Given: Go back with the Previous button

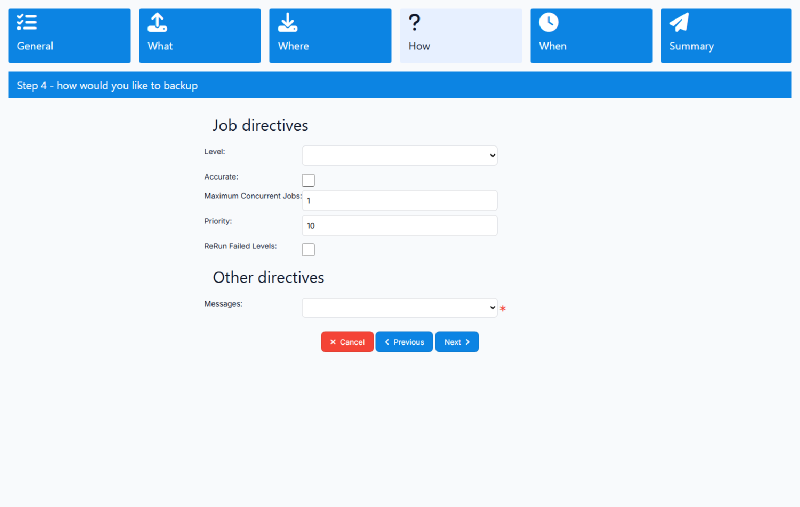Looking at the screenshot, I should tap(404, 342).
